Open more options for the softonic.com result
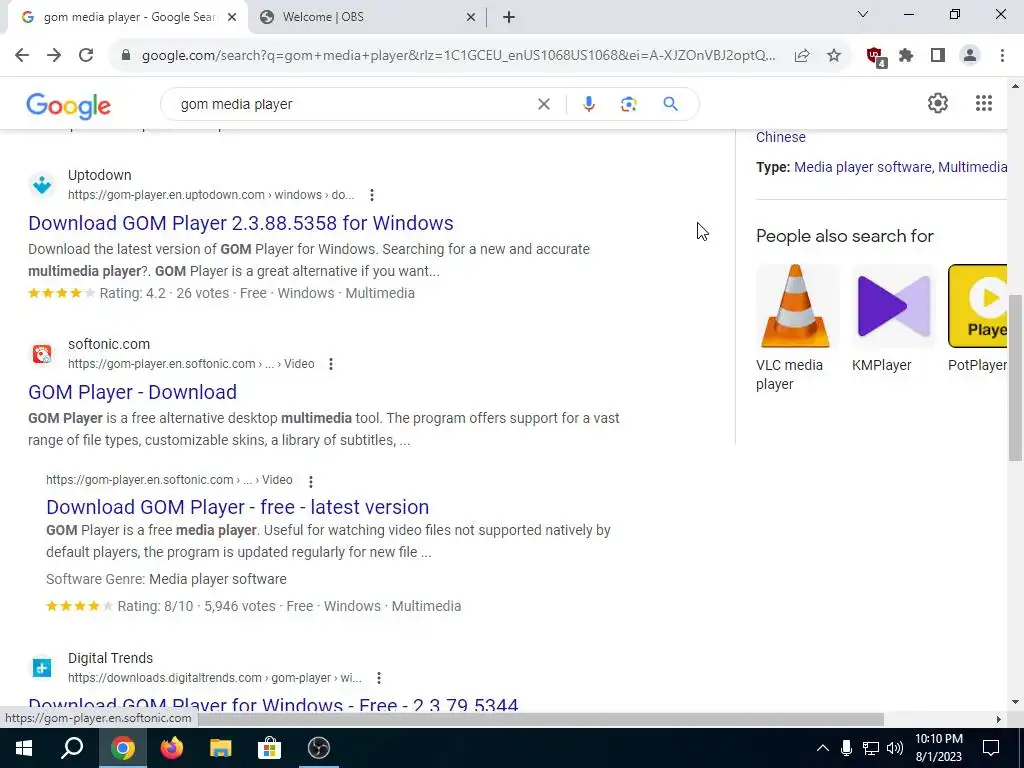1024x768 pixels. point(331,364)
